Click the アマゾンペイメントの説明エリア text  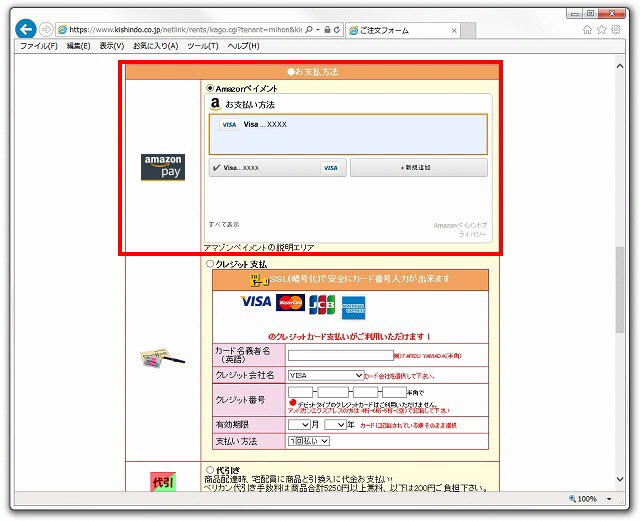(x=259, y=247)
